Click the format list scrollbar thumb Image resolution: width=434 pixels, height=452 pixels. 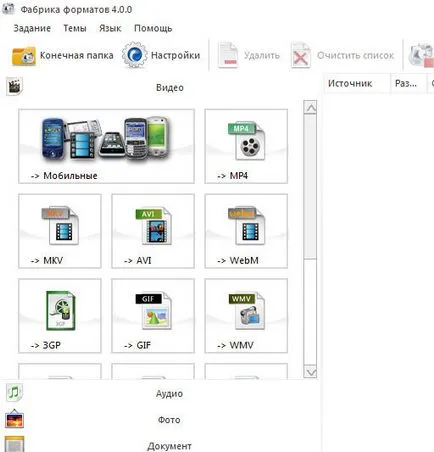point(310,187)
